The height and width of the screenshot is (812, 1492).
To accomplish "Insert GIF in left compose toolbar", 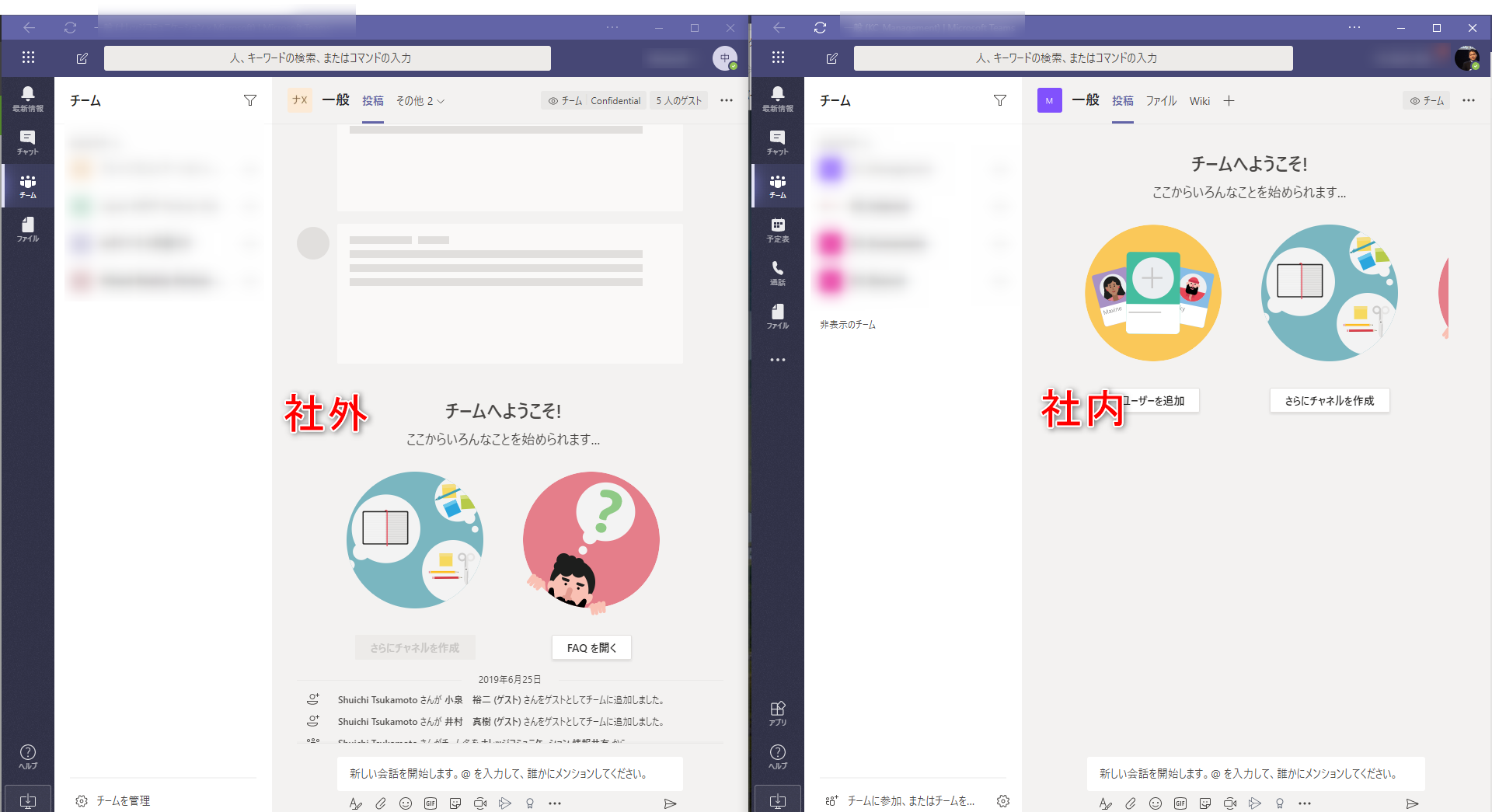I will click(431, 803).
